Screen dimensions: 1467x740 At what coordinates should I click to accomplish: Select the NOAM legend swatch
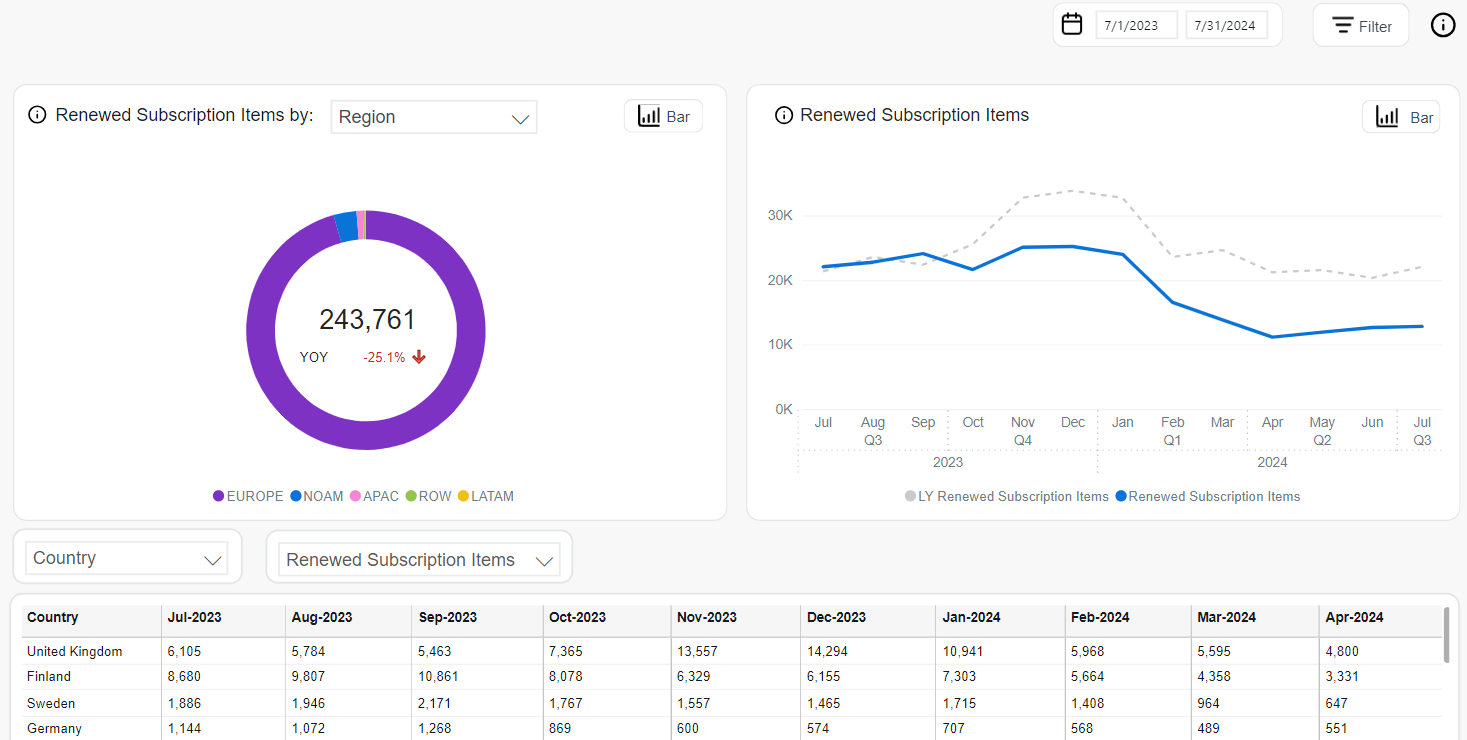click(296, 496)
